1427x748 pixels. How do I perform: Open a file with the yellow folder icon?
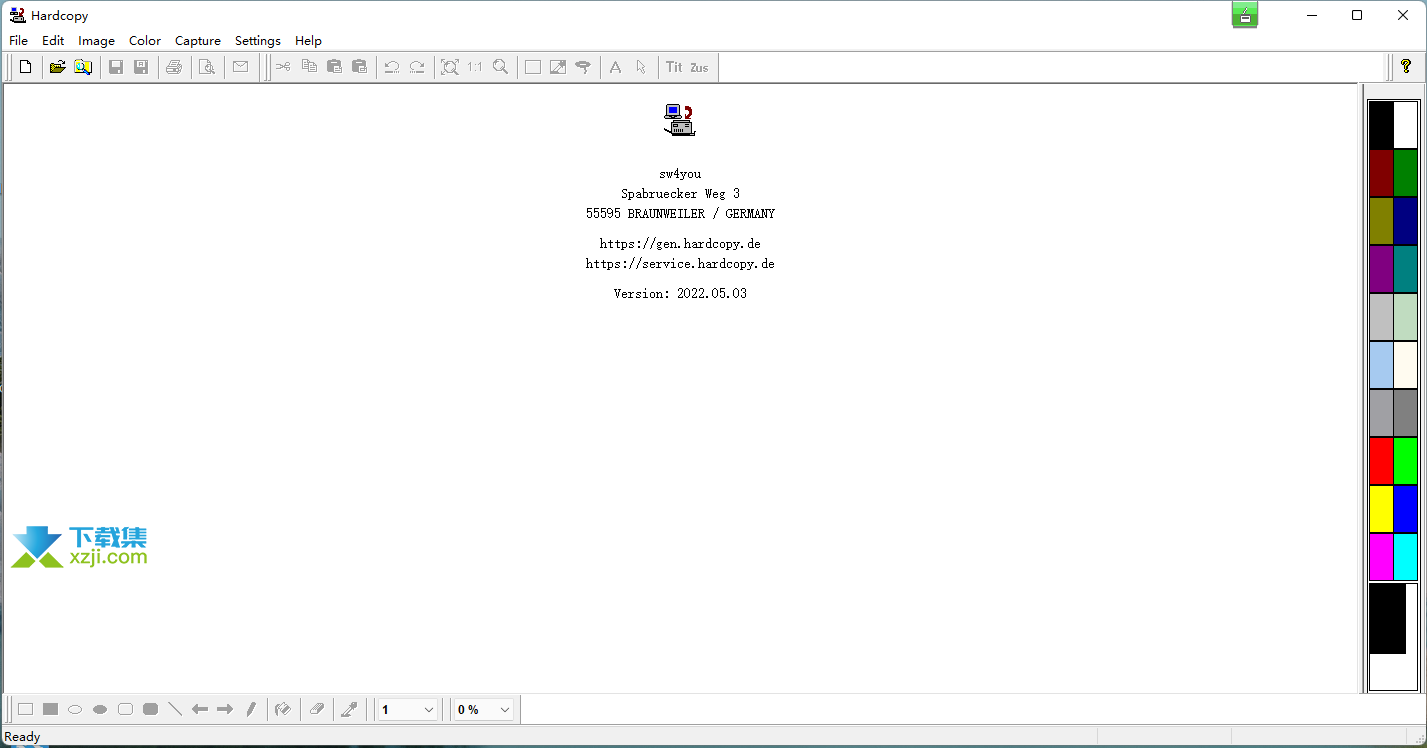pyautogui.click(x=57, y=67)
